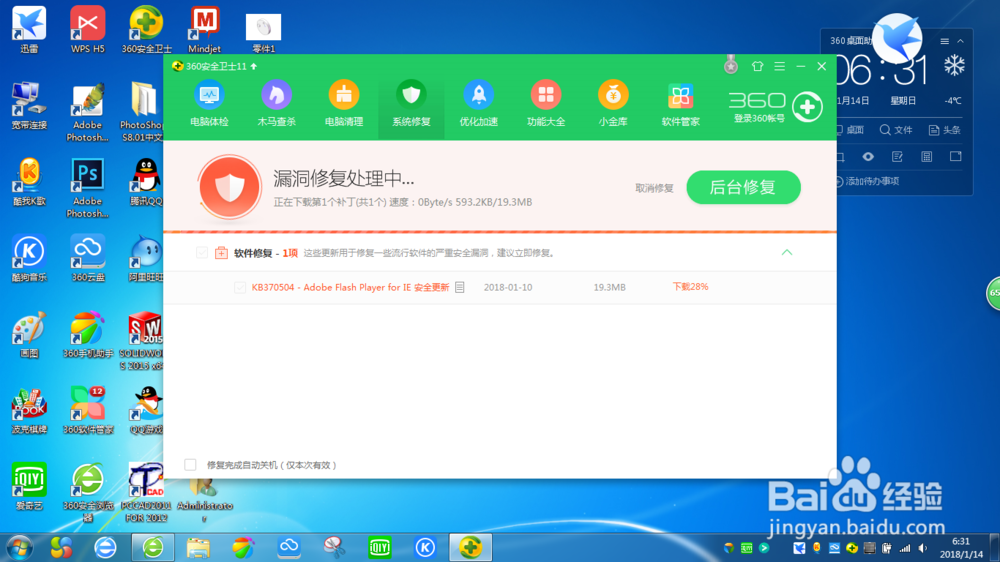
Task: Click the details document icon beside KB370504
Action: 460,287
